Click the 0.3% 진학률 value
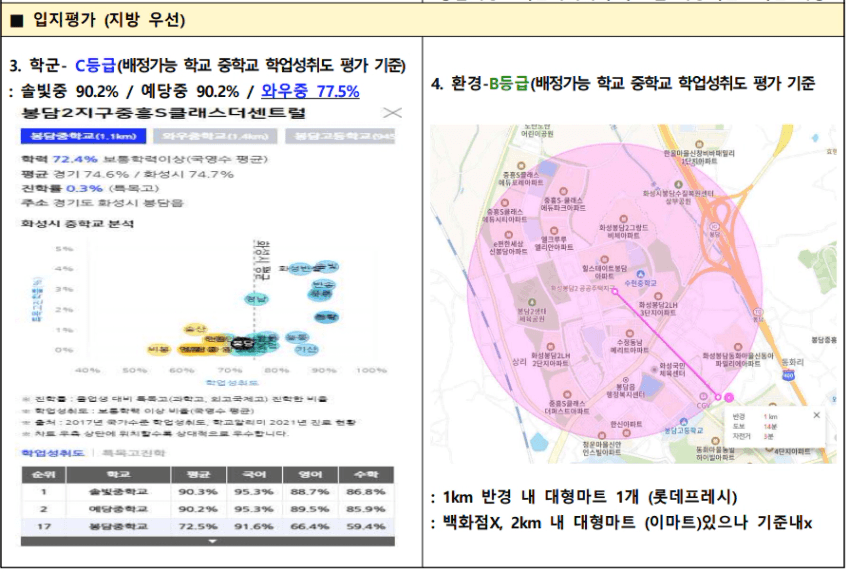 click(84, 188)
